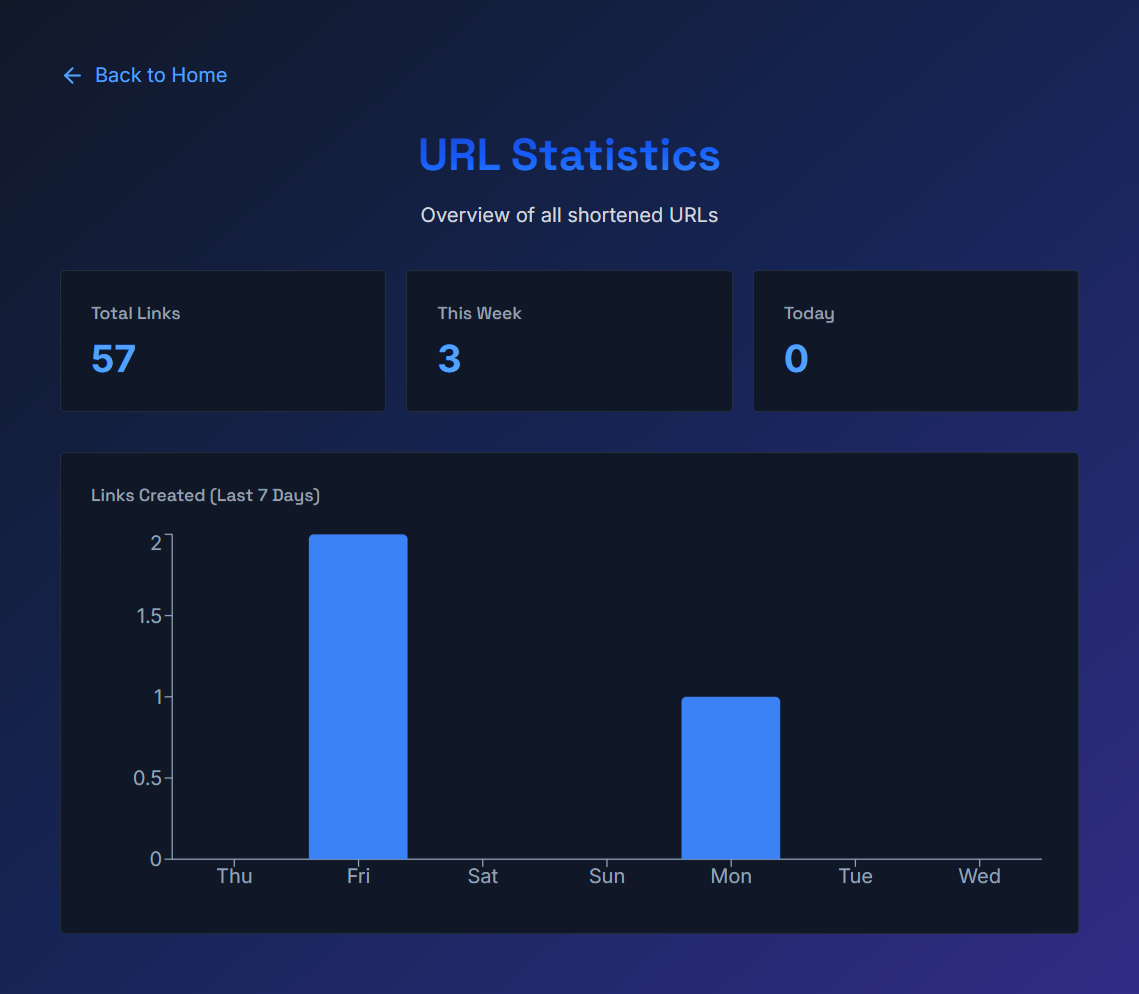Click the Total Links stat card
This screenshot has height=994, width=1139.
[222, 340]
